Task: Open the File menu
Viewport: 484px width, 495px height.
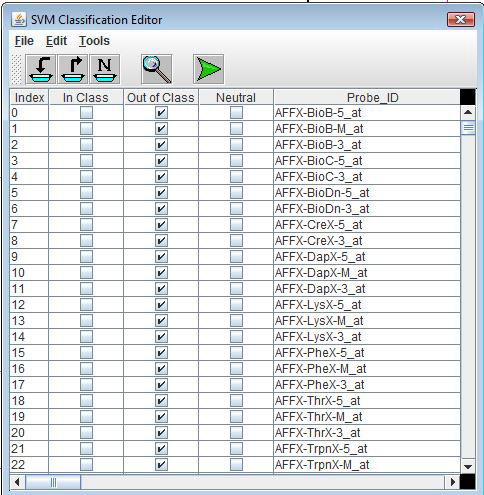Action: pyautogui.click(x=24, y=41)
